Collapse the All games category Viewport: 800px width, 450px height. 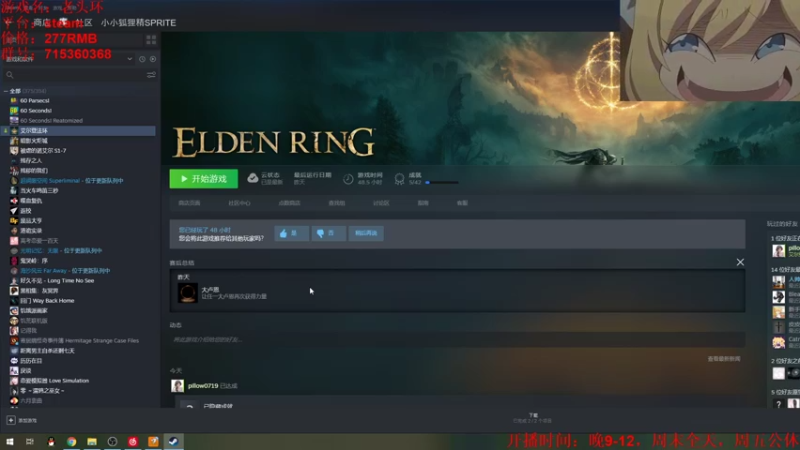coord(6,91)
